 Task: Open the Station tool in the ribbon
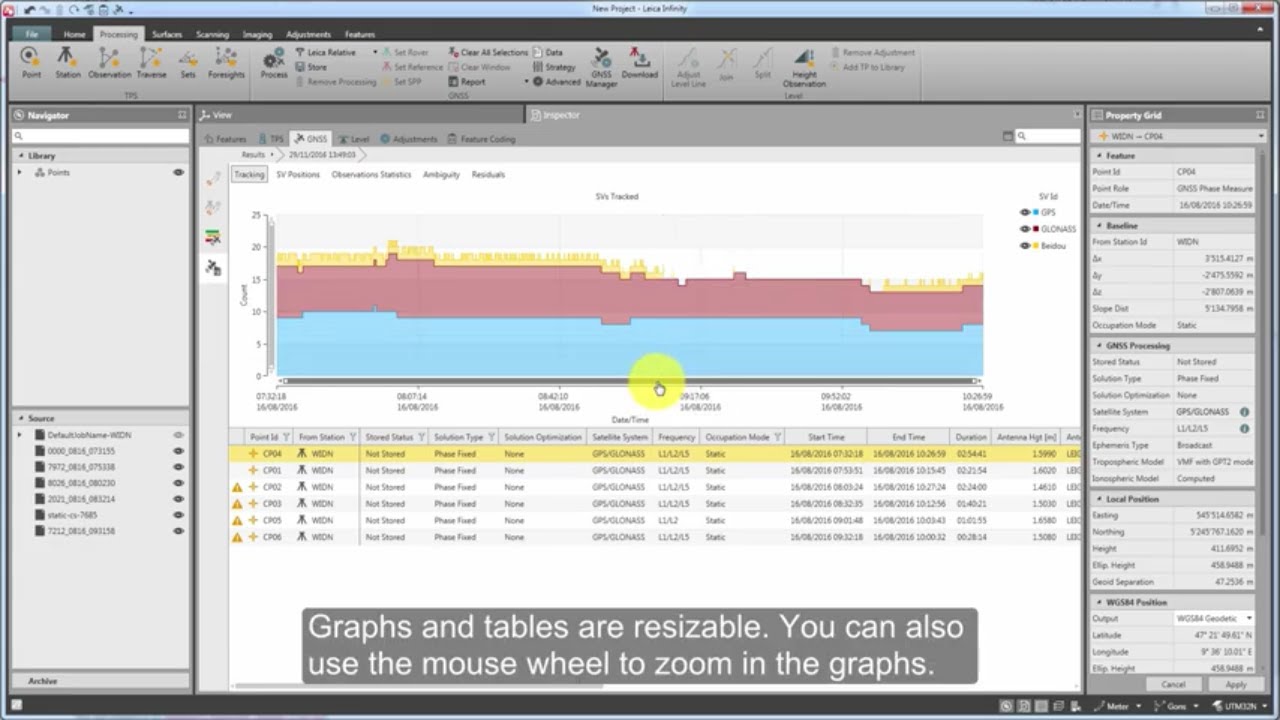coord(67,62)
